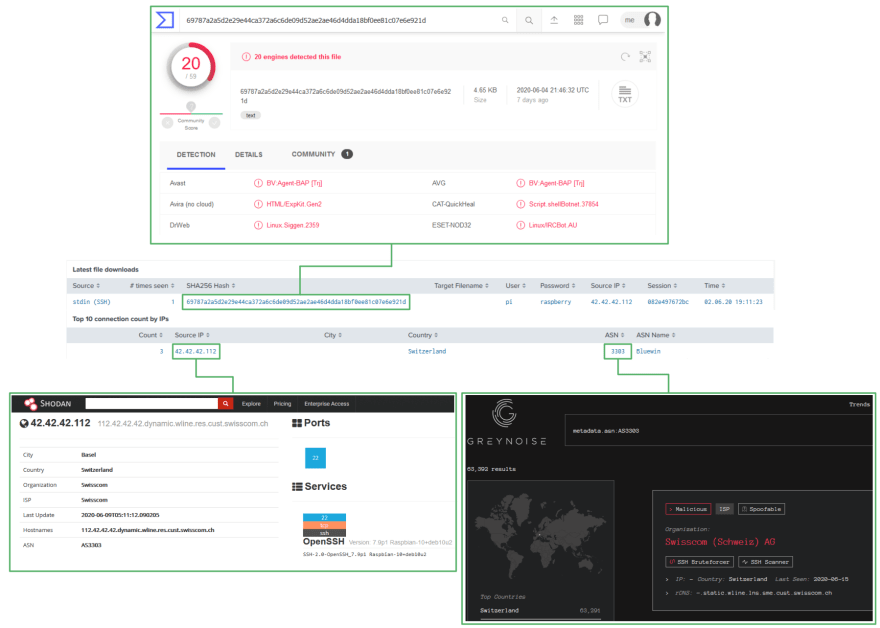Click the Shodan red search button
Viewport: 880px width, 628px height.
225,404
